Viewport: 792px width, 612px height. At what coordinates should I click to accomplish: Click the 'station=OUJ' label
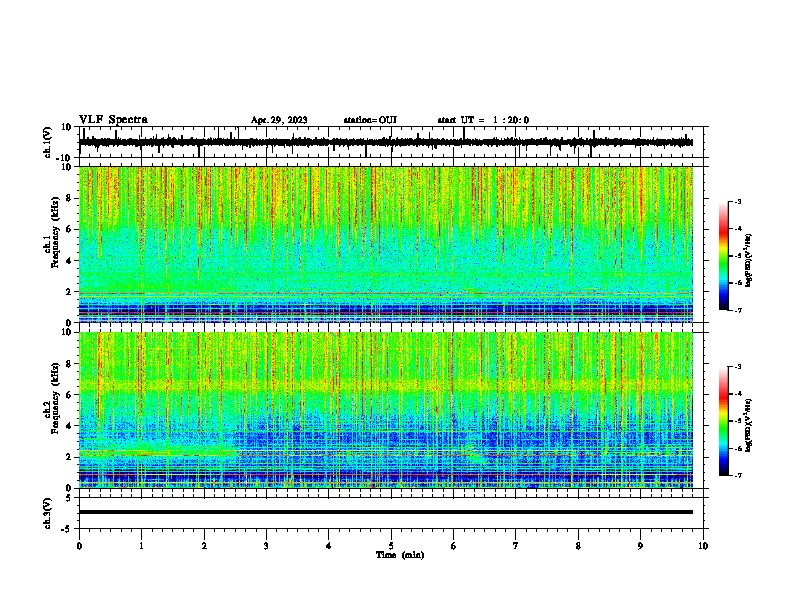click(370, 120)
